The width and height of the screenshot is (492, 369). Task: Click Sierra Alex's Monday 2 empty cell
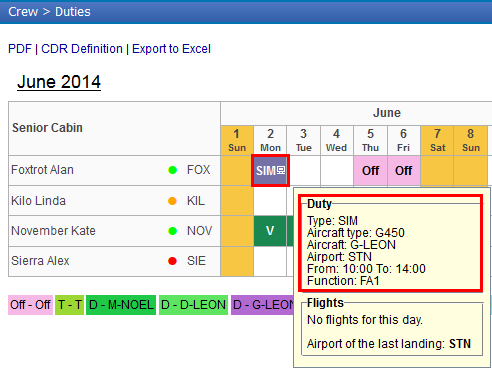(270, 261)
